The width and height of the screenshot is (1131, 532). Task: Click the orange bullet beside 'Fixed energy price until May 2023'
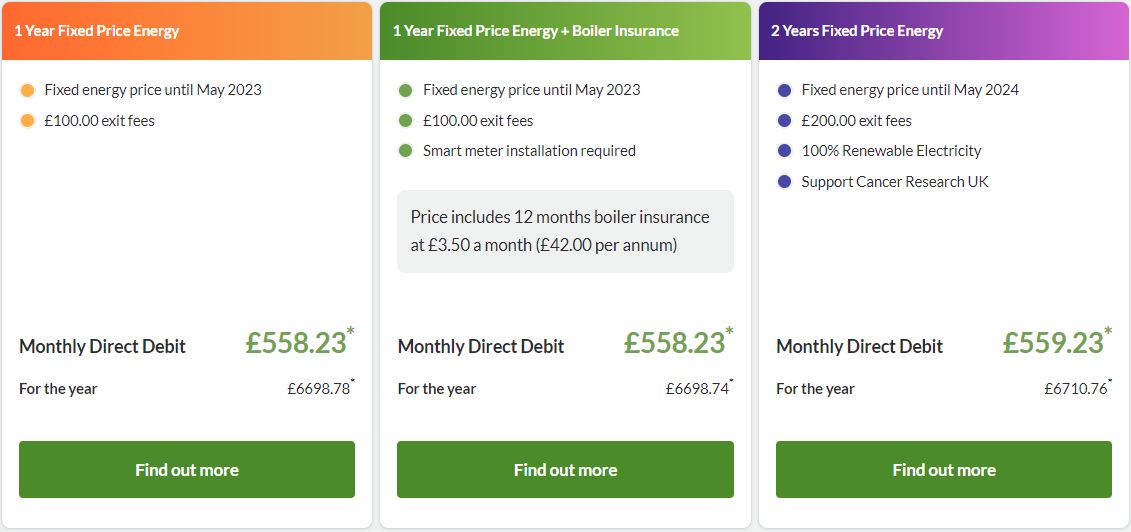coord(27,91)
